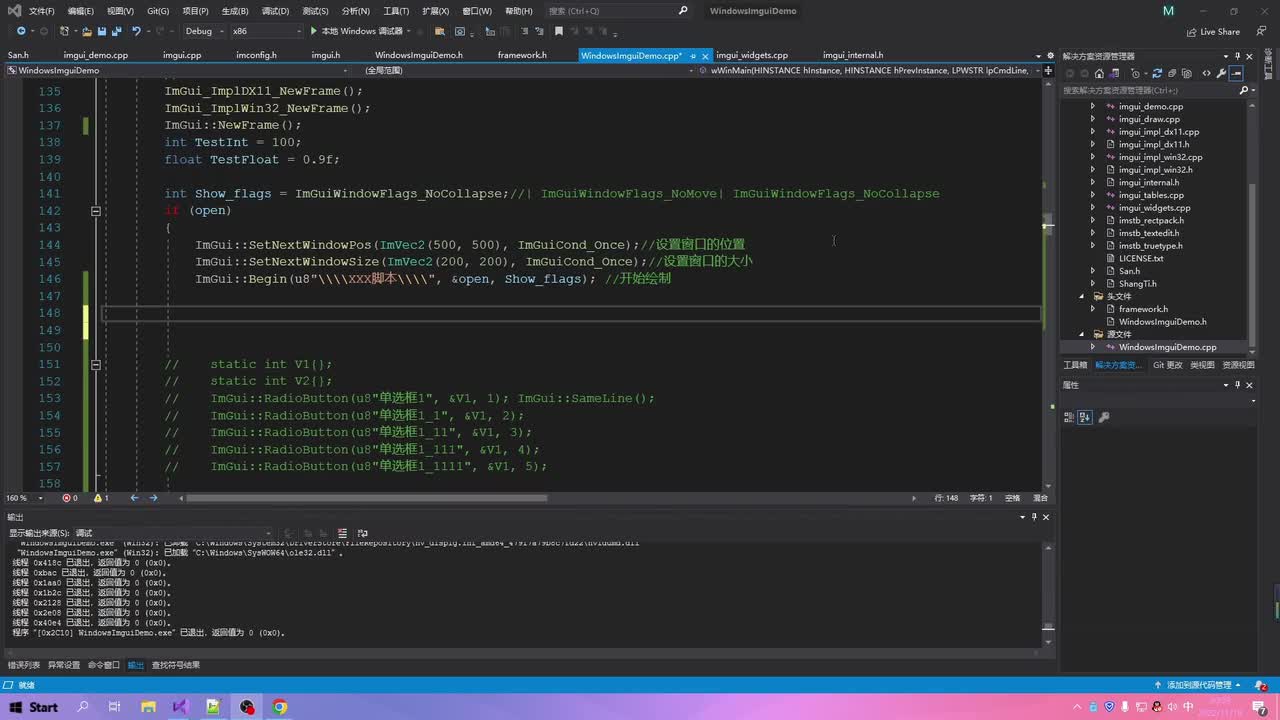Click the editor horizontal scrollbar
1280x720 pixels.
click(366, 498)
